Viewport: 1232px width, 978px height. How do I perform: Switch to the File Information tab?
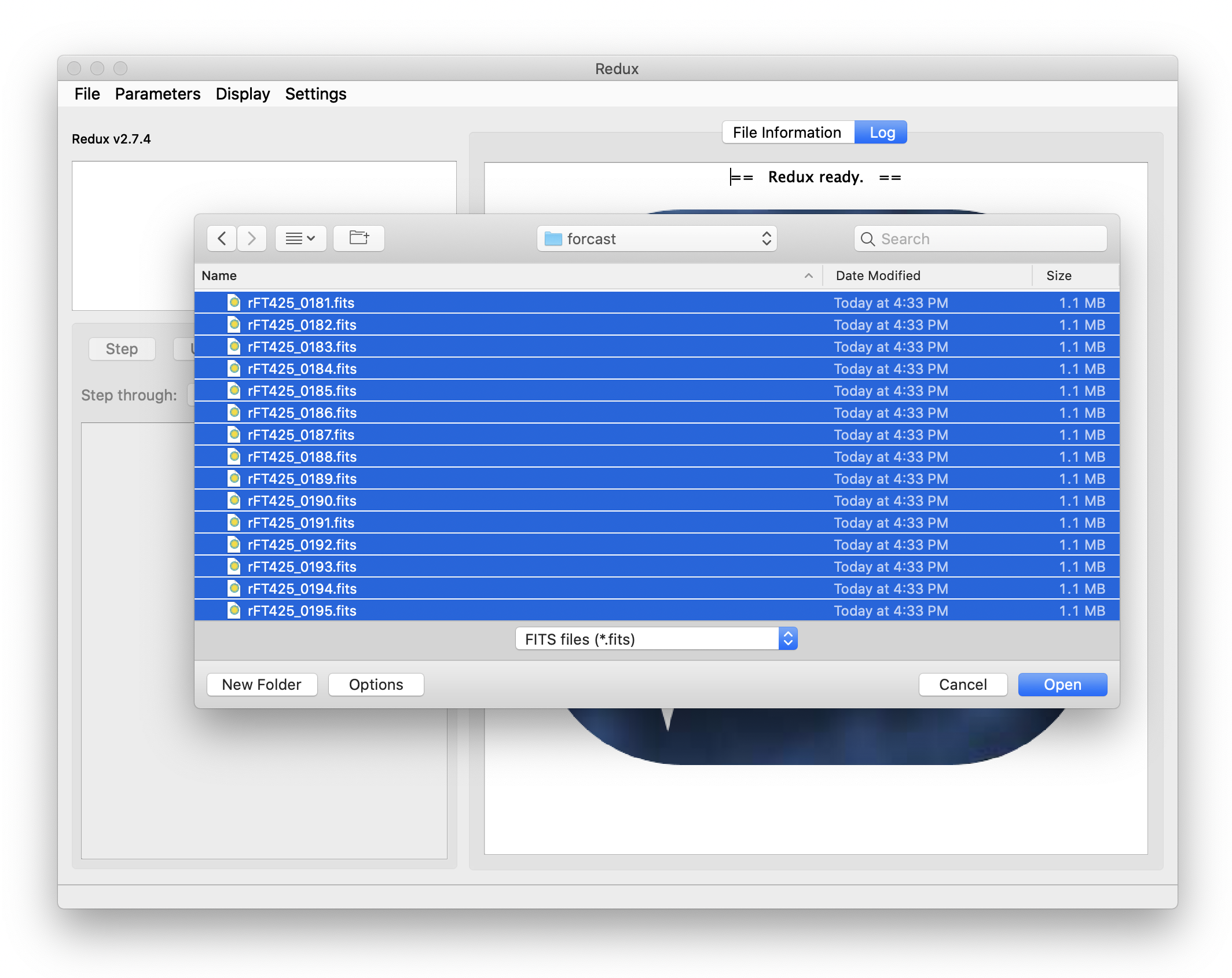[787, 132]
